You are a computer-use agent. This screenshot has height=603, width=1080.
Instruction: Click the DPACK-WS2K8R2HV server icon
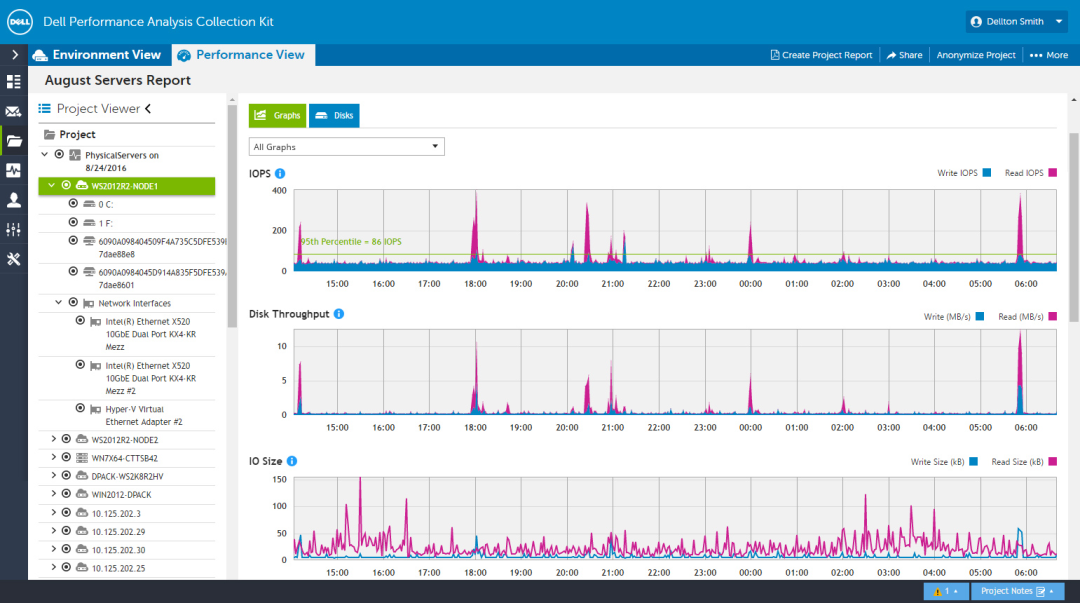(x=82, y=476)
